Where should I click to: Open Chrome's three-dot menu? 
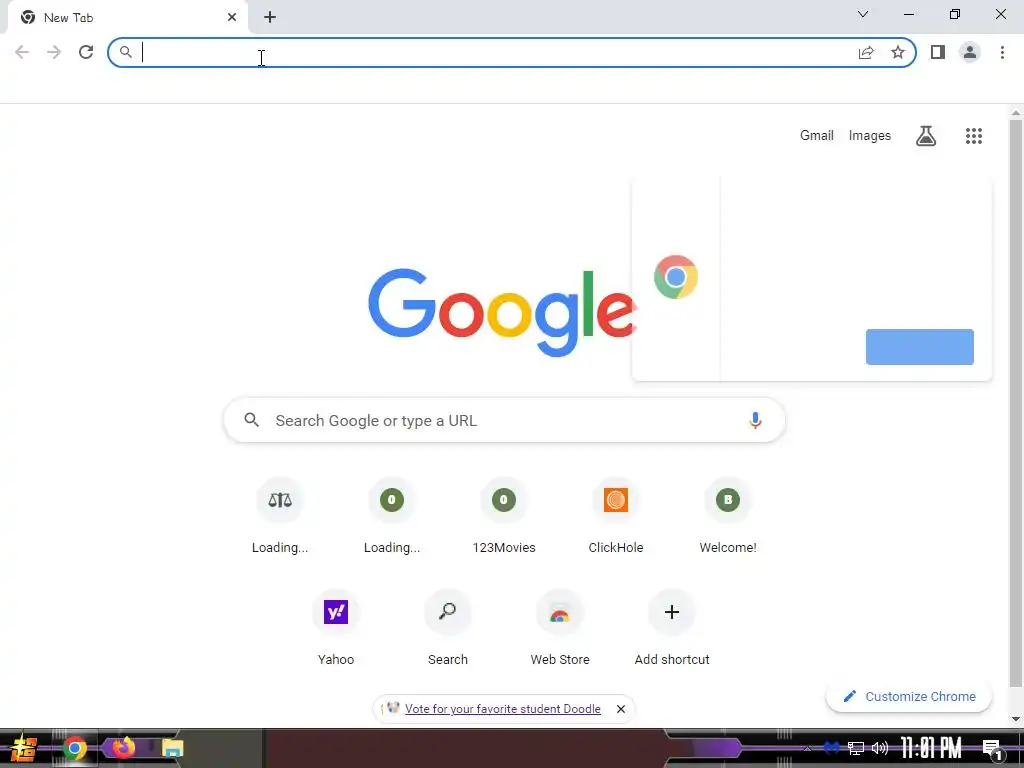1002,52
